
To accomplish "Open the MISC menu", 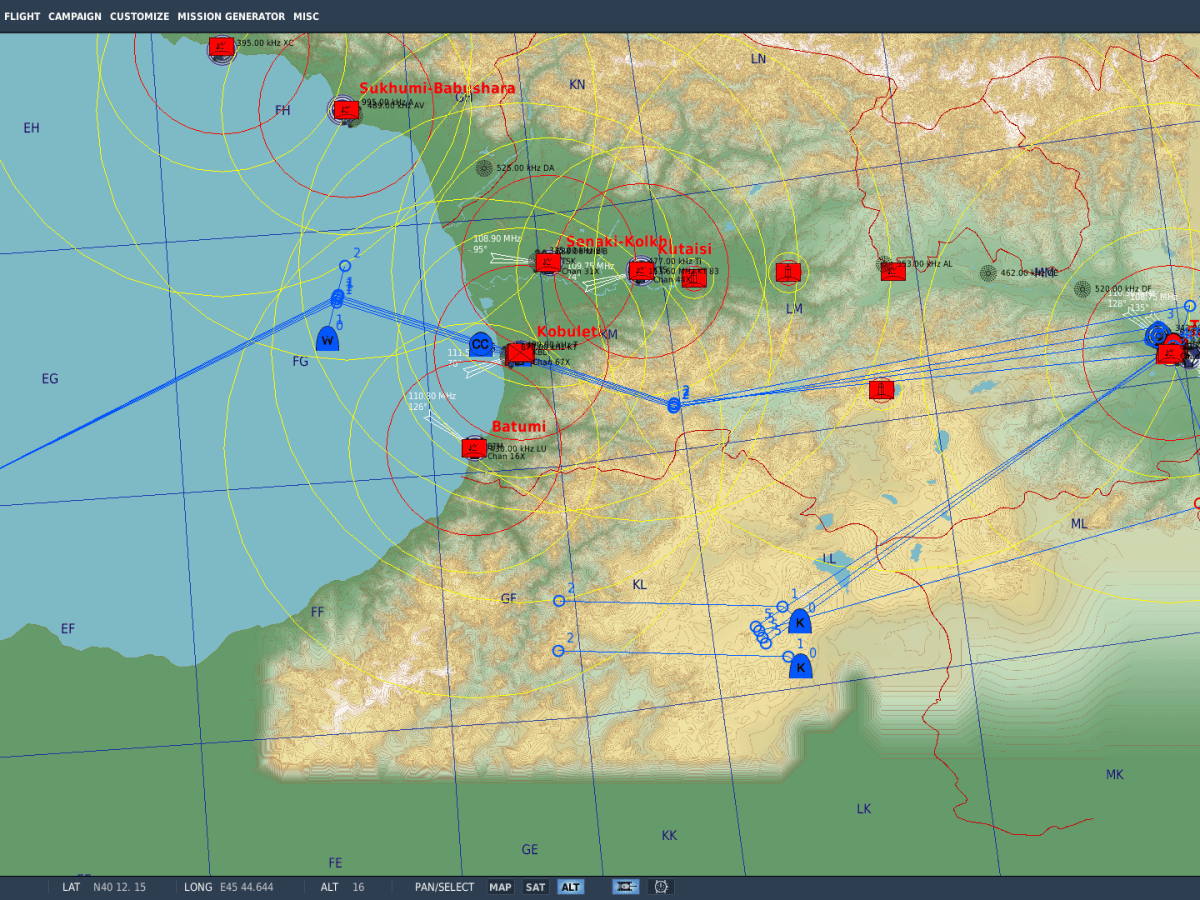I will 306,16.
